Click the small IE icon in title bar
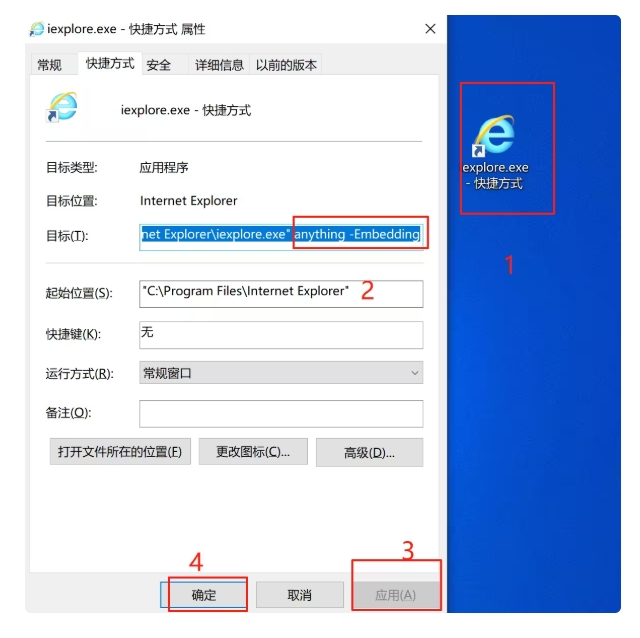The width and height of the screenshot is (640, 638). (37, 29)
